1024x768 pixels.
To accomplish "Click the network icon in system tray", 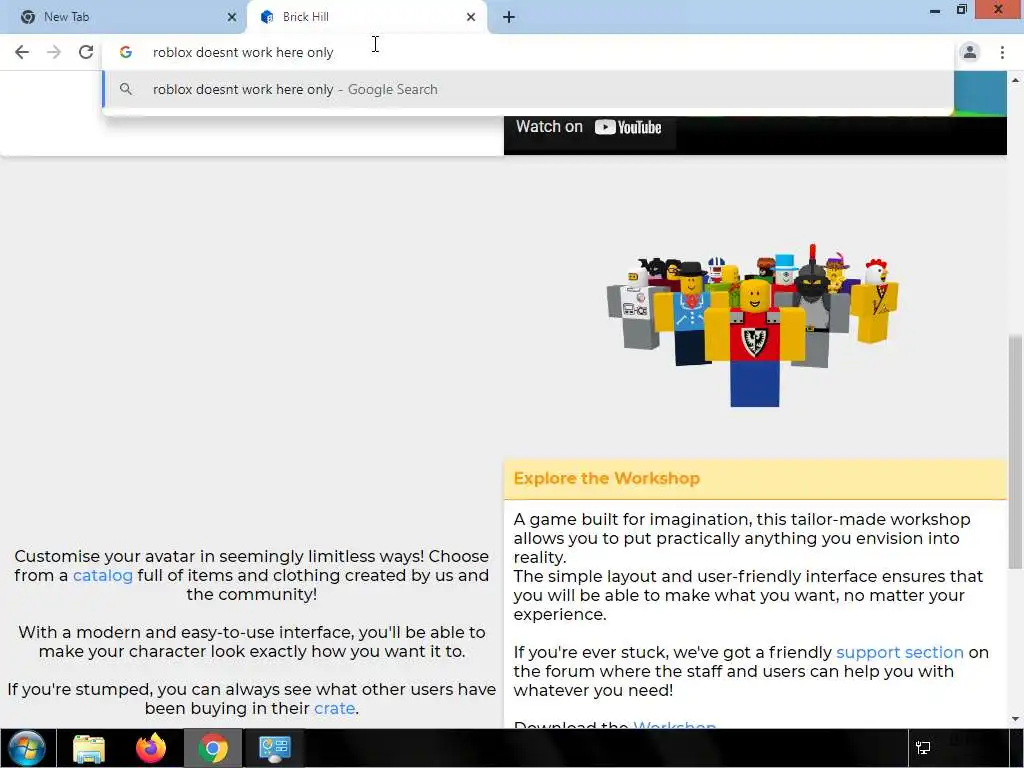I will click(923, 748).
